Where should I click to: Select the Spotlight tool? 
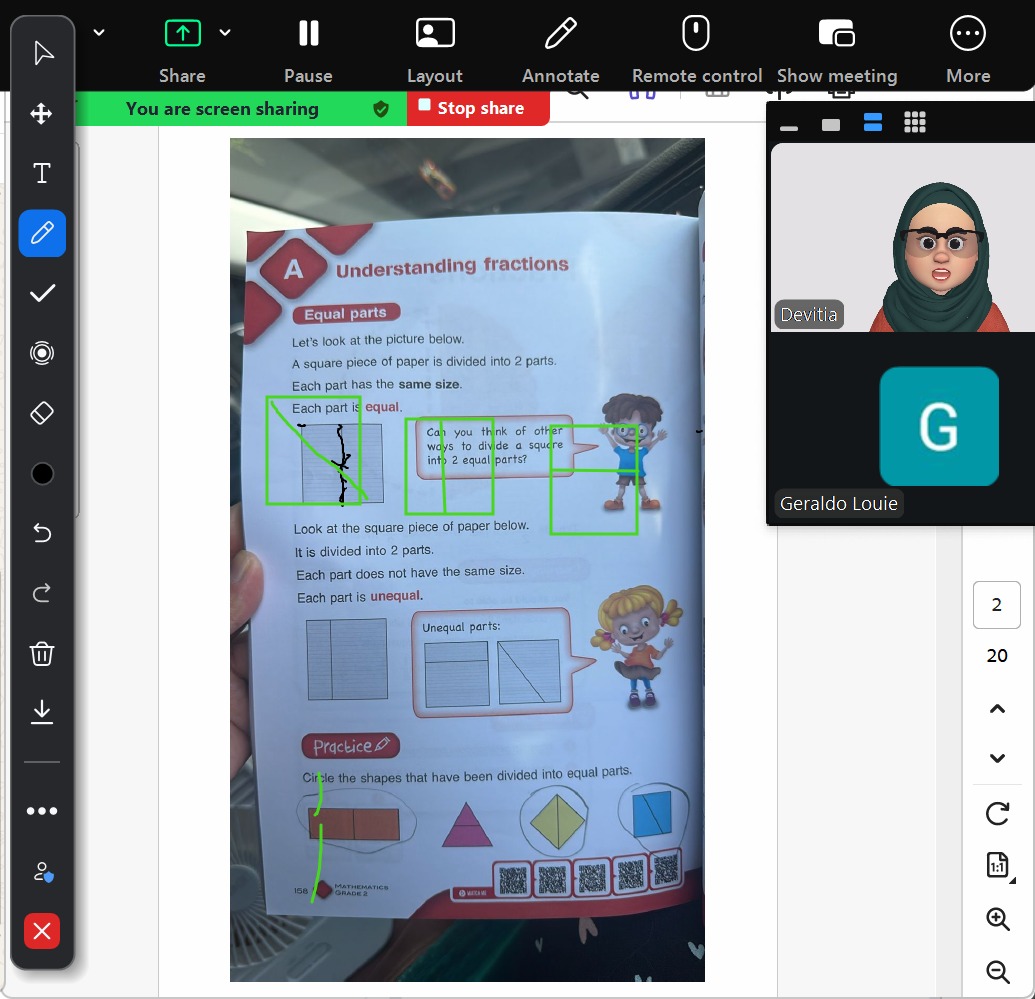[42, 353]
